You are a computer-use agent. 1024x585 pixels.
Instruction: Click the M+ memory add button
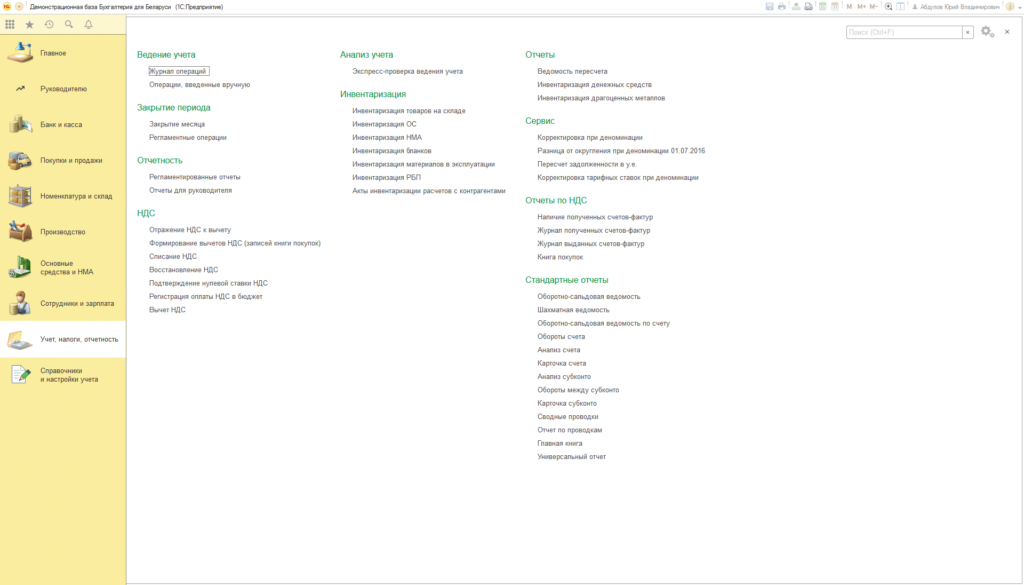tap(861, 7)
